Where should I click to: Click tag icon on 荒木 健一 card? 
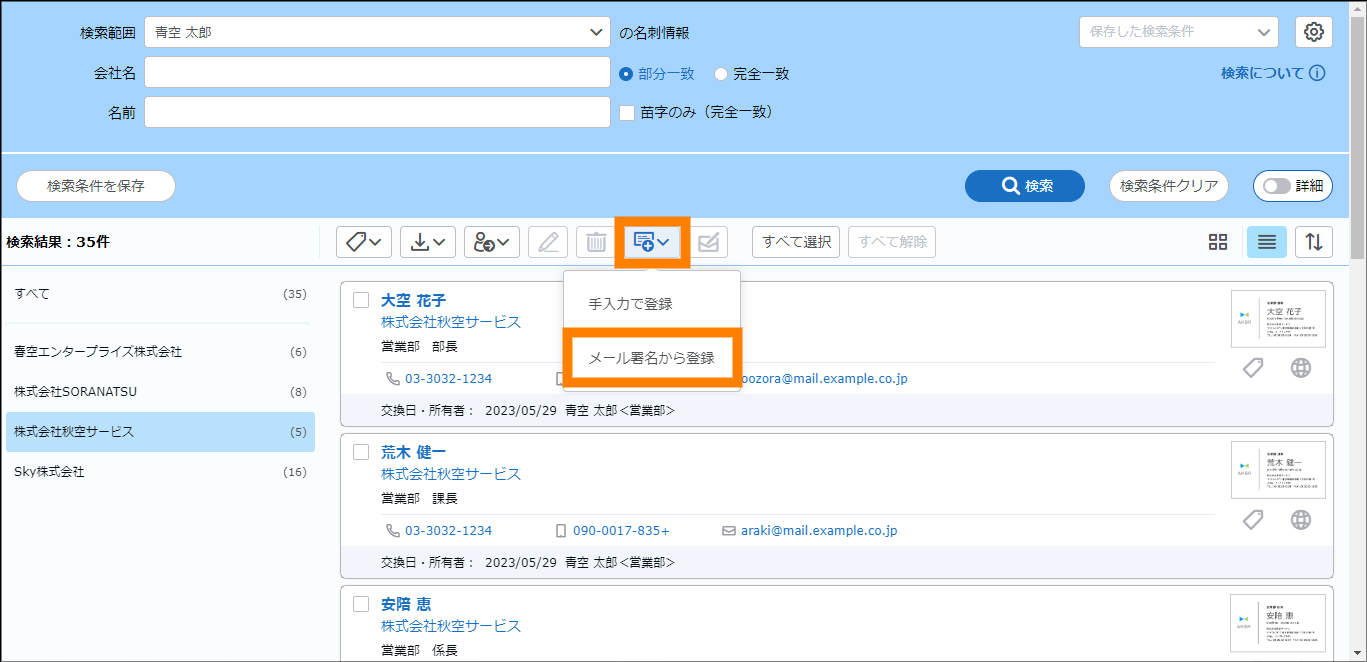(1253, 520)
